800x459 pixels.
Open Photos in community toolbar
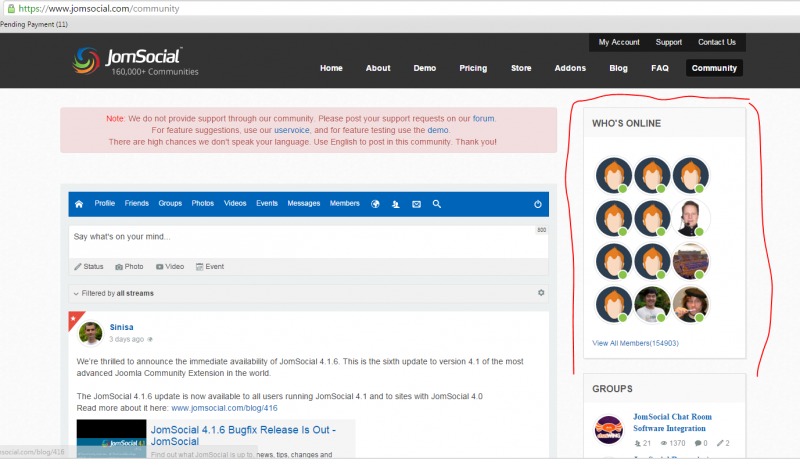click(x=203, y=203)
